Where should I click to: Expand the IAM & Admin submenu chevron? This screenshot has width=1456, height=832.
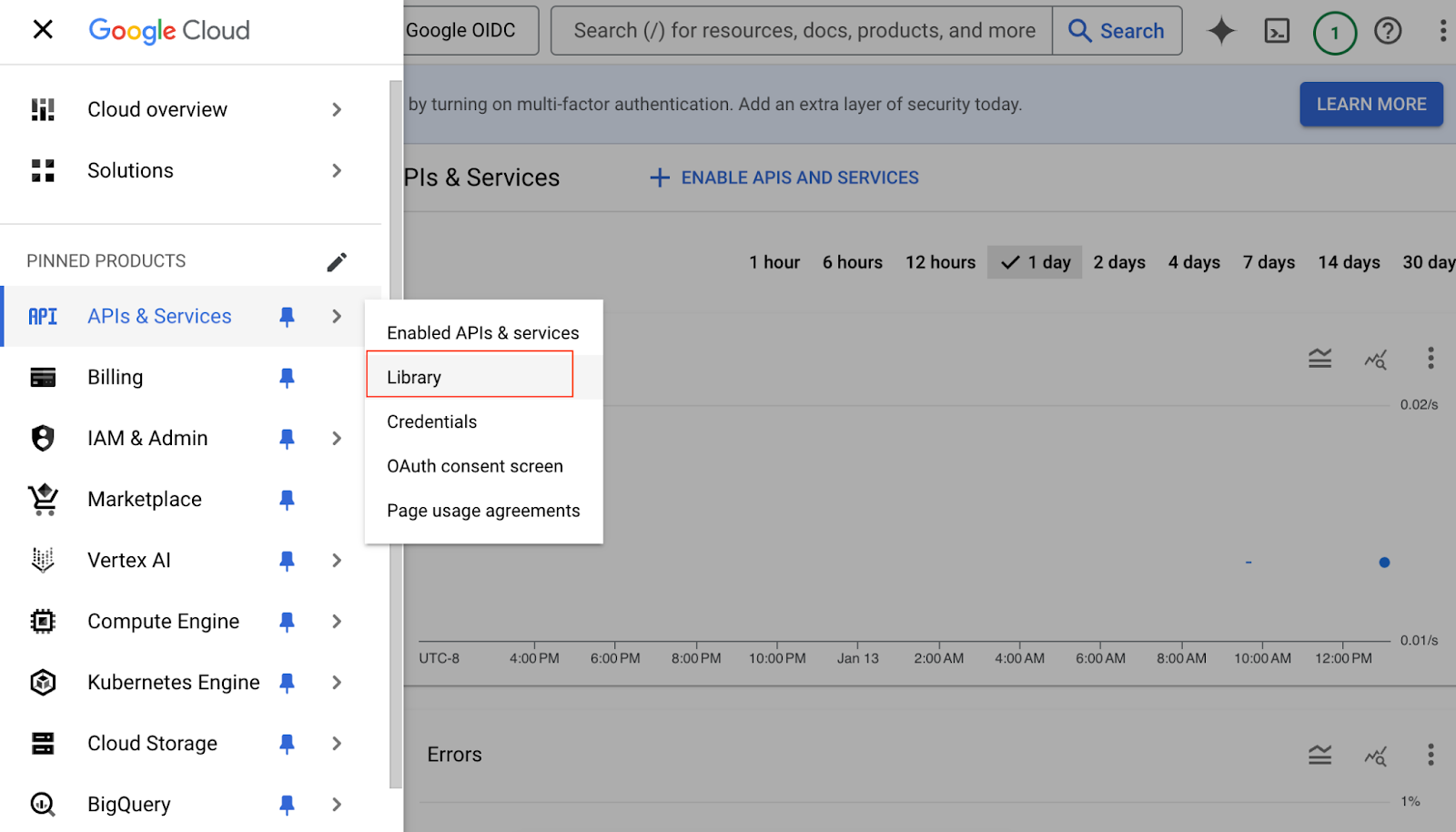tap(337, 439)
